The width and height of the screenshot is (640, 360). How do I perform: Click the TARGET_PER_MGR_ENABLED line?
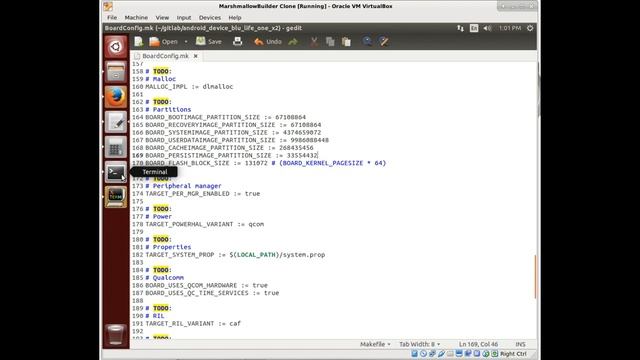202,193
